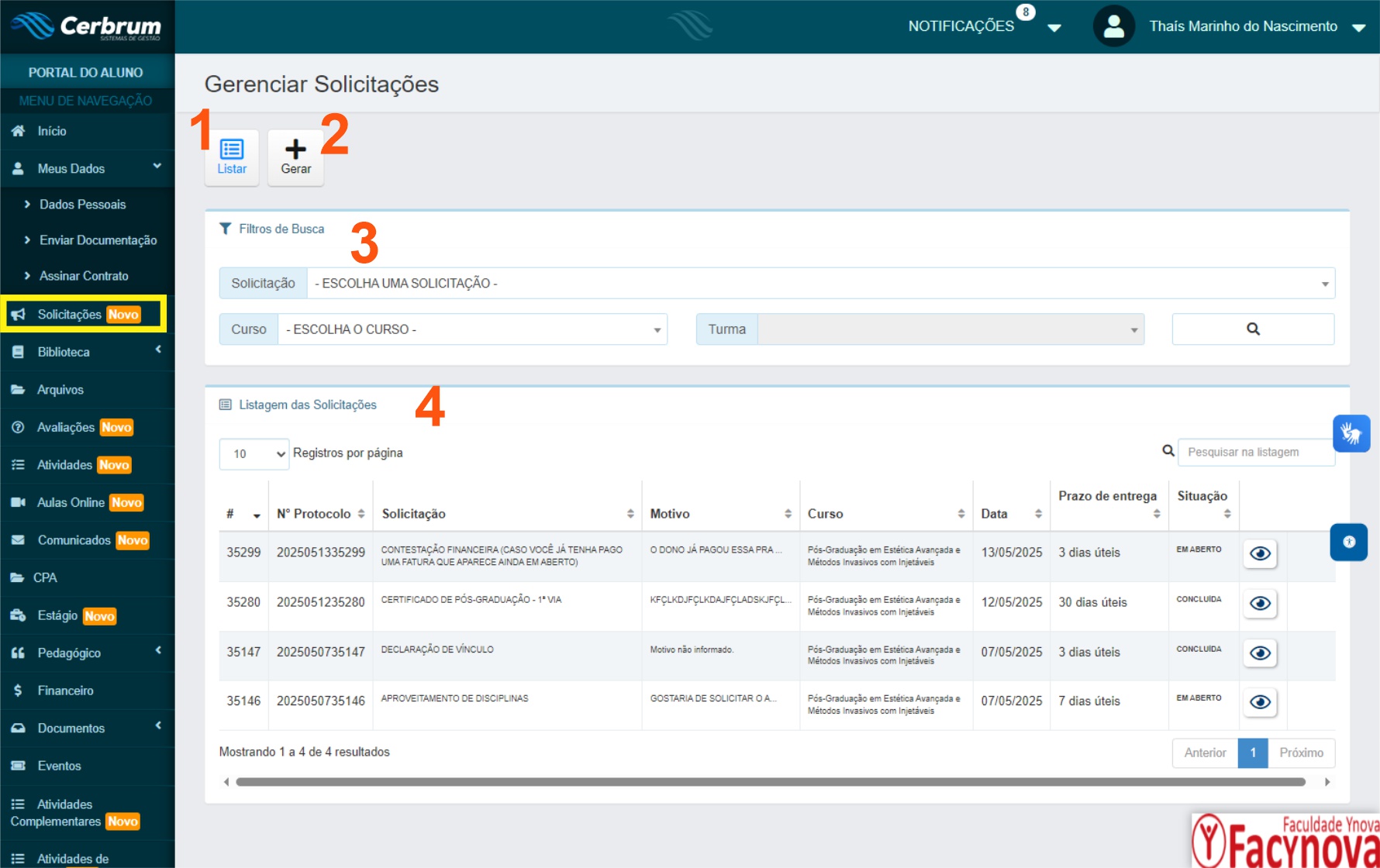
Task: Click the Próximo pagination button
Action: click(1301, 753)
